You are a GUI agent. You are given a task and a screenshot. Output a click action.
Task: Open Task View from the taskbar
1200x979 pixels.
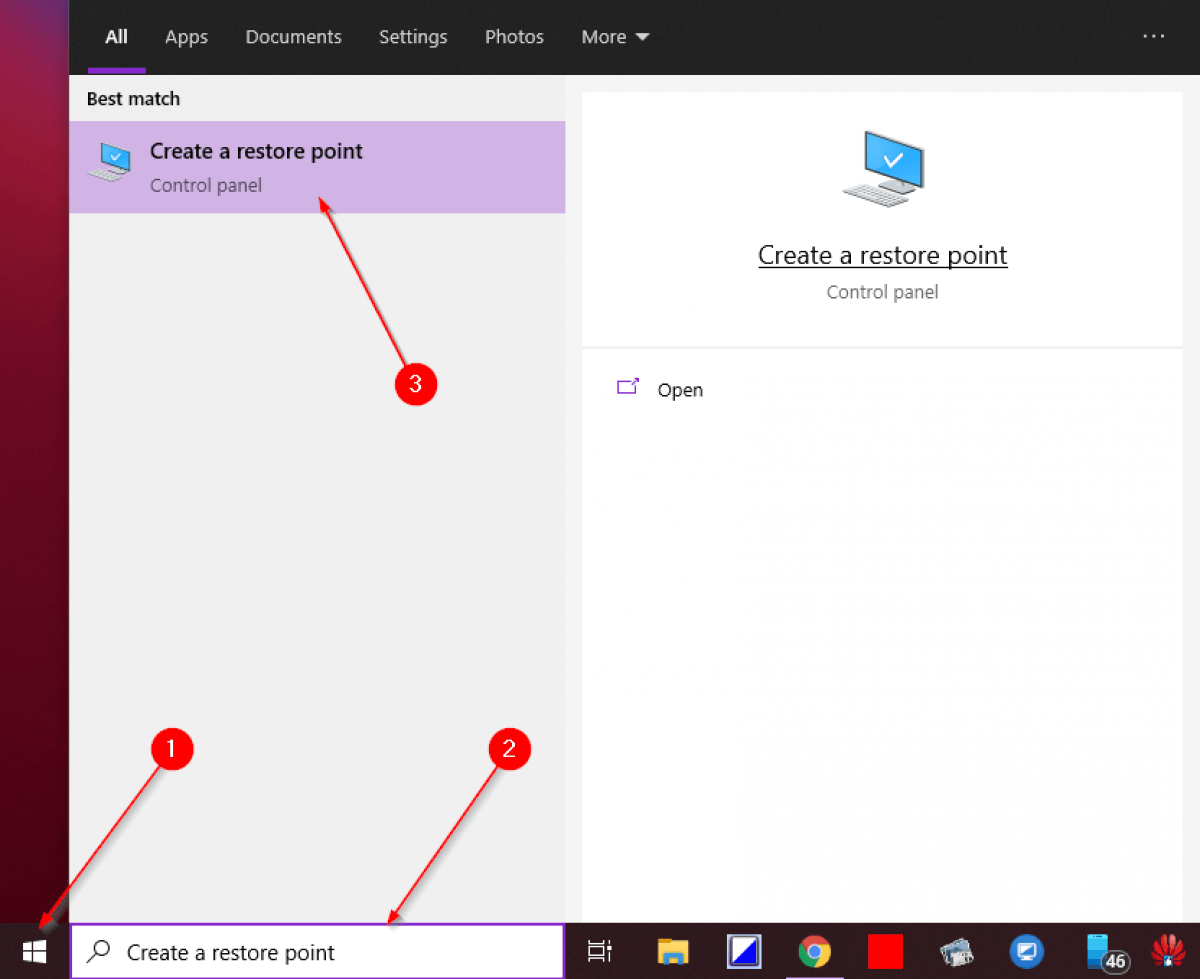click(x=600, y=952)
